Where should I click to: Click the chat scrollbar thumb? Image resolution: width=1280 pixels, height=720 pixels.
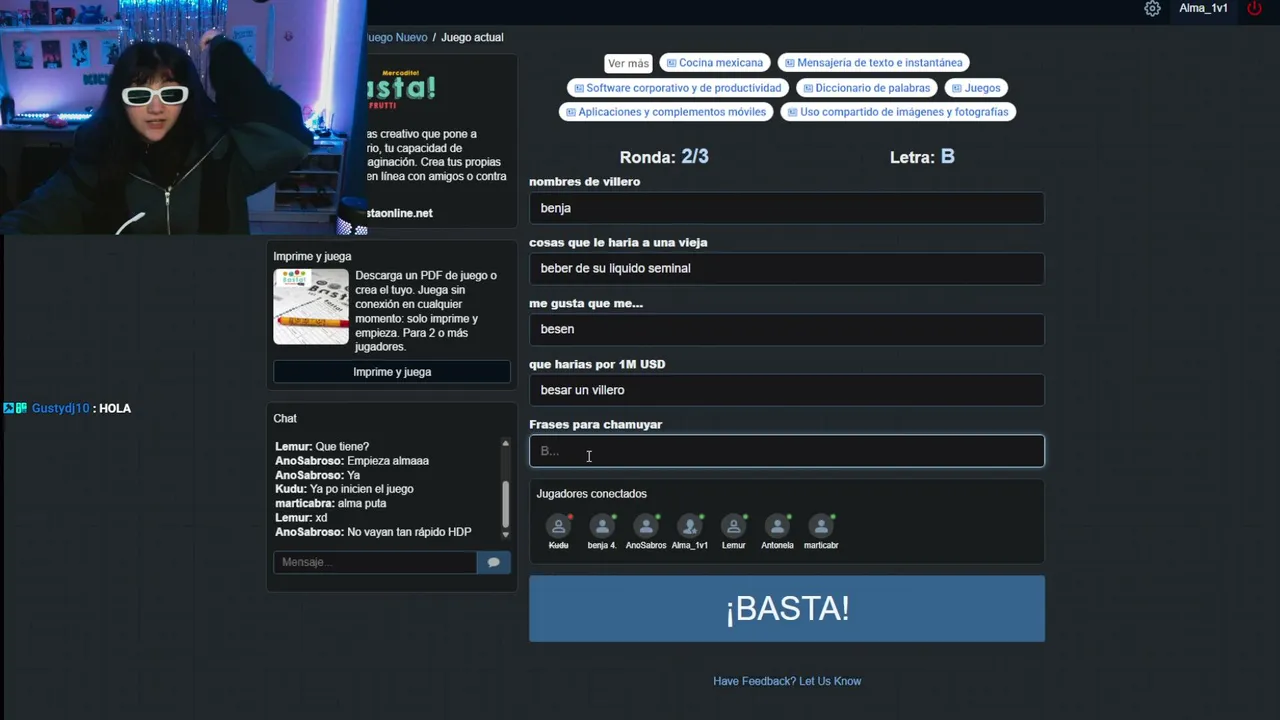pyautogui.click(x=505, y=504)
